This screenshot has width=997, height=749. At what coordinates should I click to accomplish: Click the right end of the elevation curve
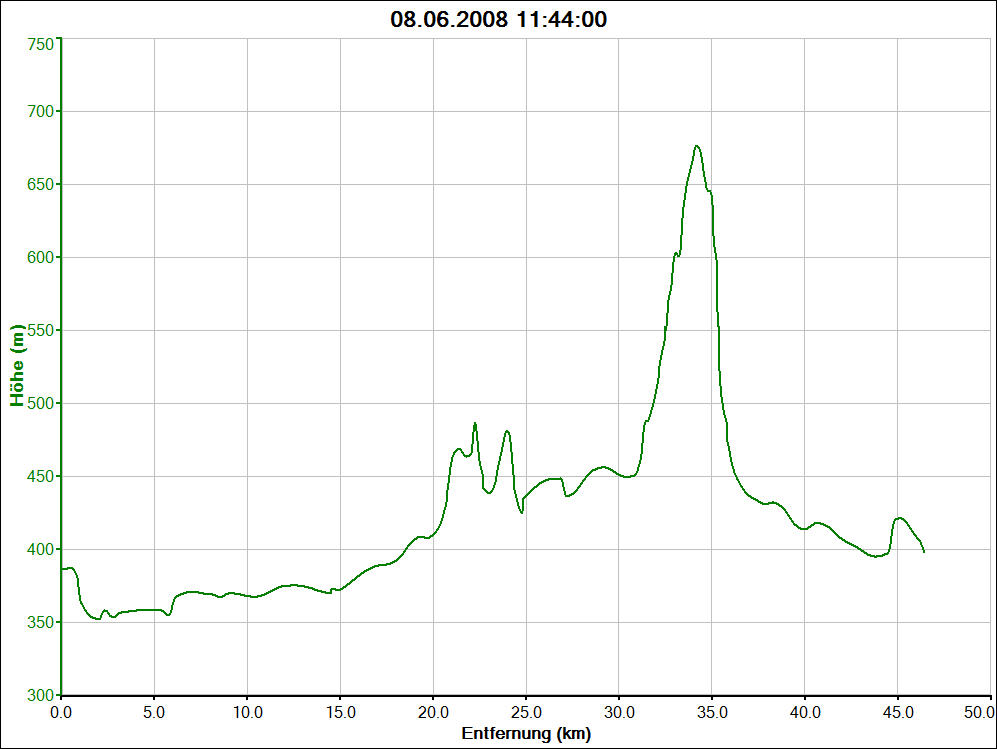click(924, 551)
